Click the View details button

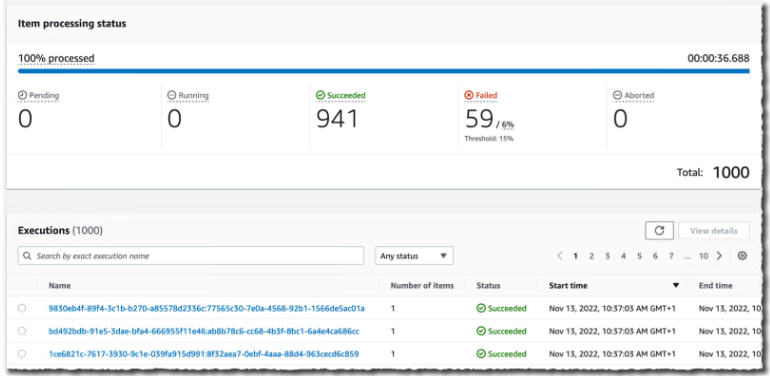point(714,231)
